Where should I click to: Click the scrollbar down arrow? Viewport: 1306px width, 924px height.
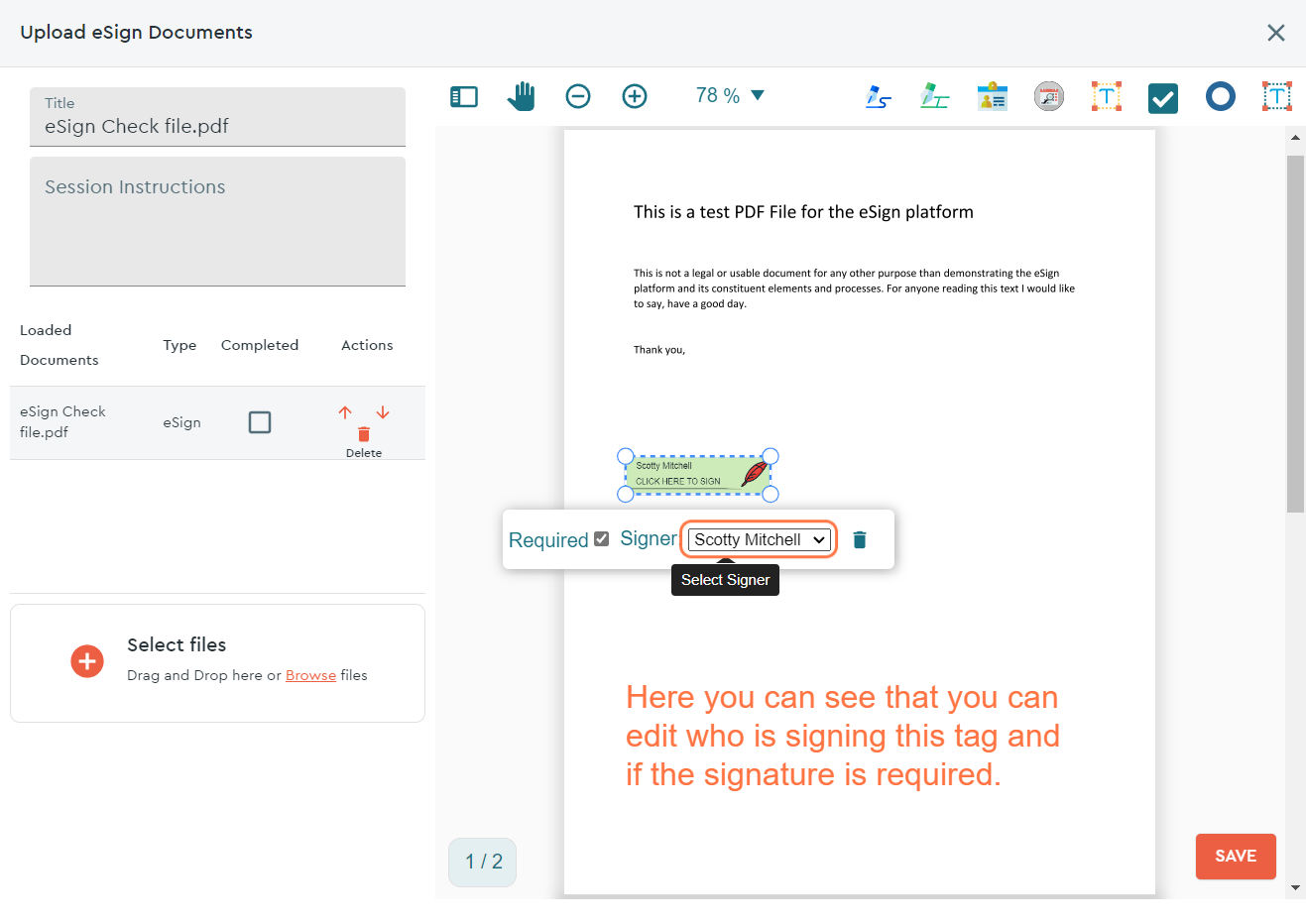pos(1295,887)
